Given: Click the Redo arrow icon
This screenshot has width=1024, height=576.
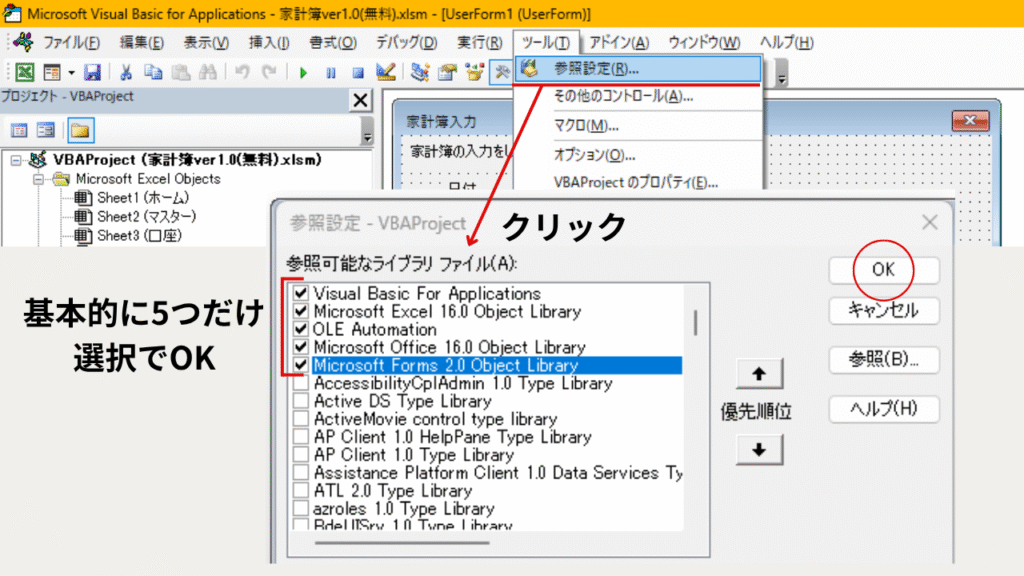Looking at the screenshot, I should tap(269, 72).
